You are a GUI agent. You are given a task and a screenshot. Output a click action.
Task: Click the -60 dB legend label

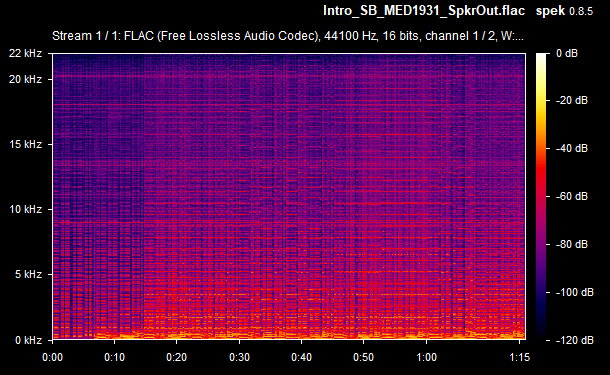click(571, 196)
